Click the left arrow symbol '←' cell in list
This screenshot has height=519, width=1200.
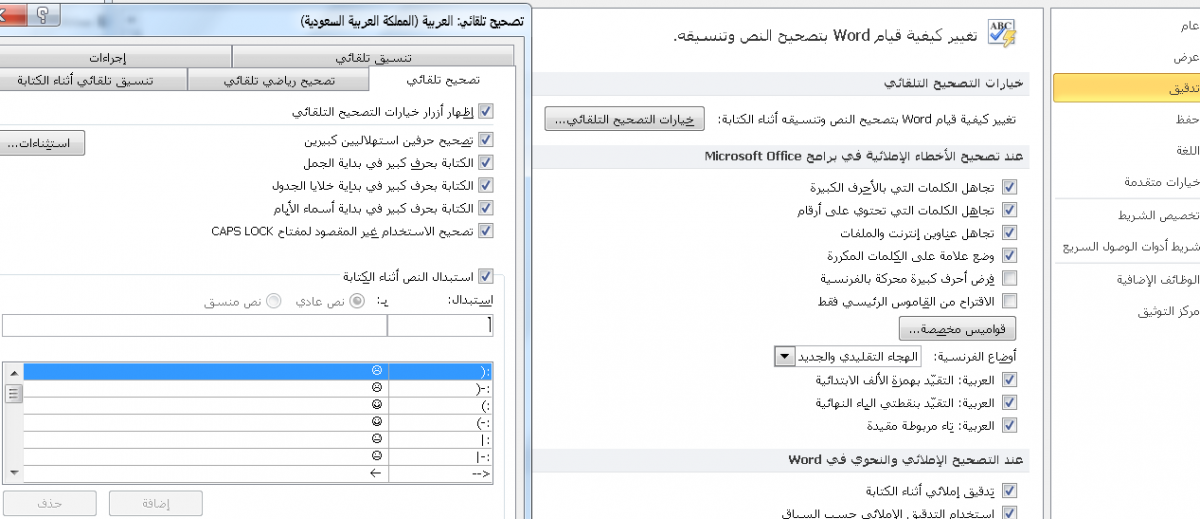[x=376, y=473]
